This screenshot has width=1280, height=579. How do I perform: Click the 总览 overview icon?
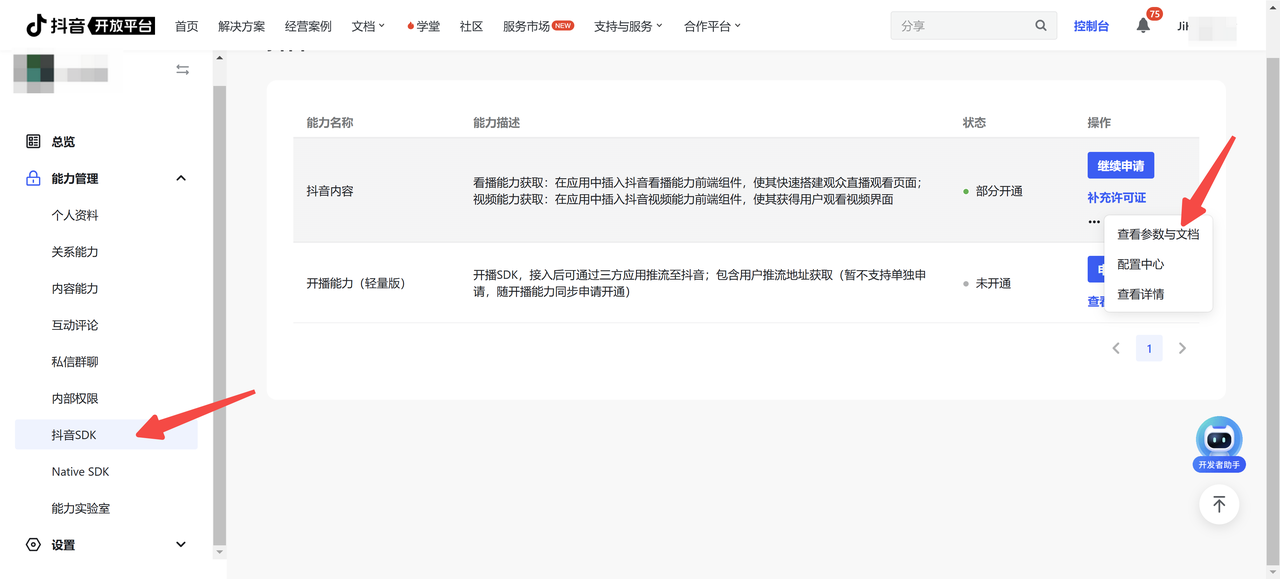[33, 142]
